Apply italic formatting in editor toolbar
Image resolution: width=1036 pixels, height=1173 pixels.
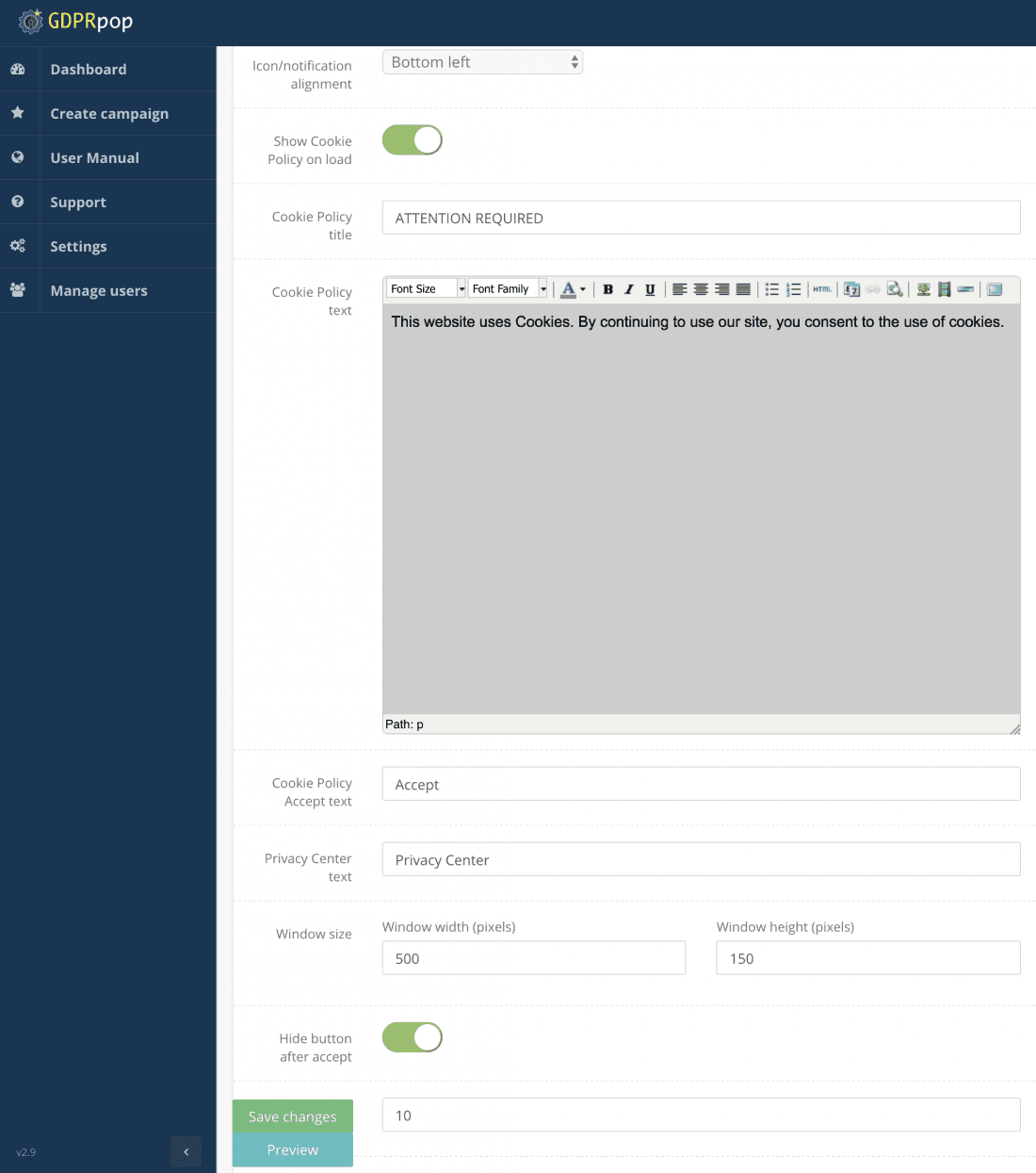(629, 289)
